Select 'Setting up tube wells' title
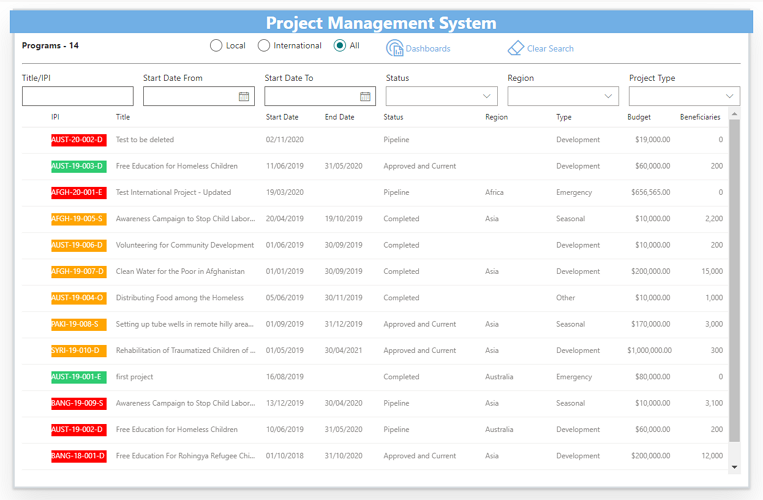763x500 pixels. 185,324
